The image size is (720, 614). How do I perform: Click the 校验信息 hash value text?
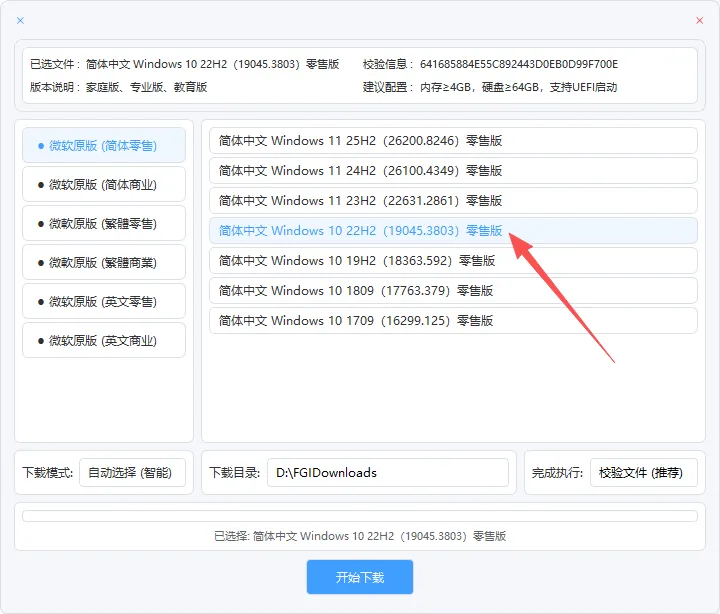pos(519,64)
